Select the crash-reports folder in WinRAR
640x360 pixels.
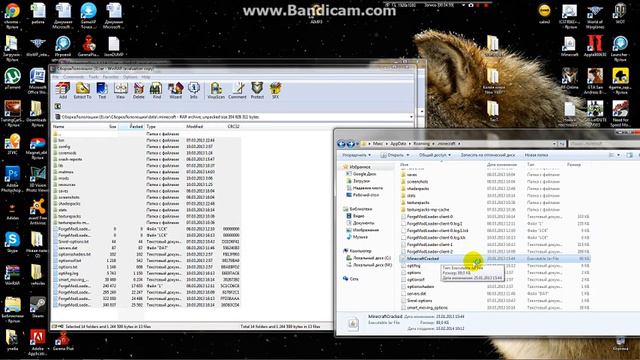tap(70, 159)
